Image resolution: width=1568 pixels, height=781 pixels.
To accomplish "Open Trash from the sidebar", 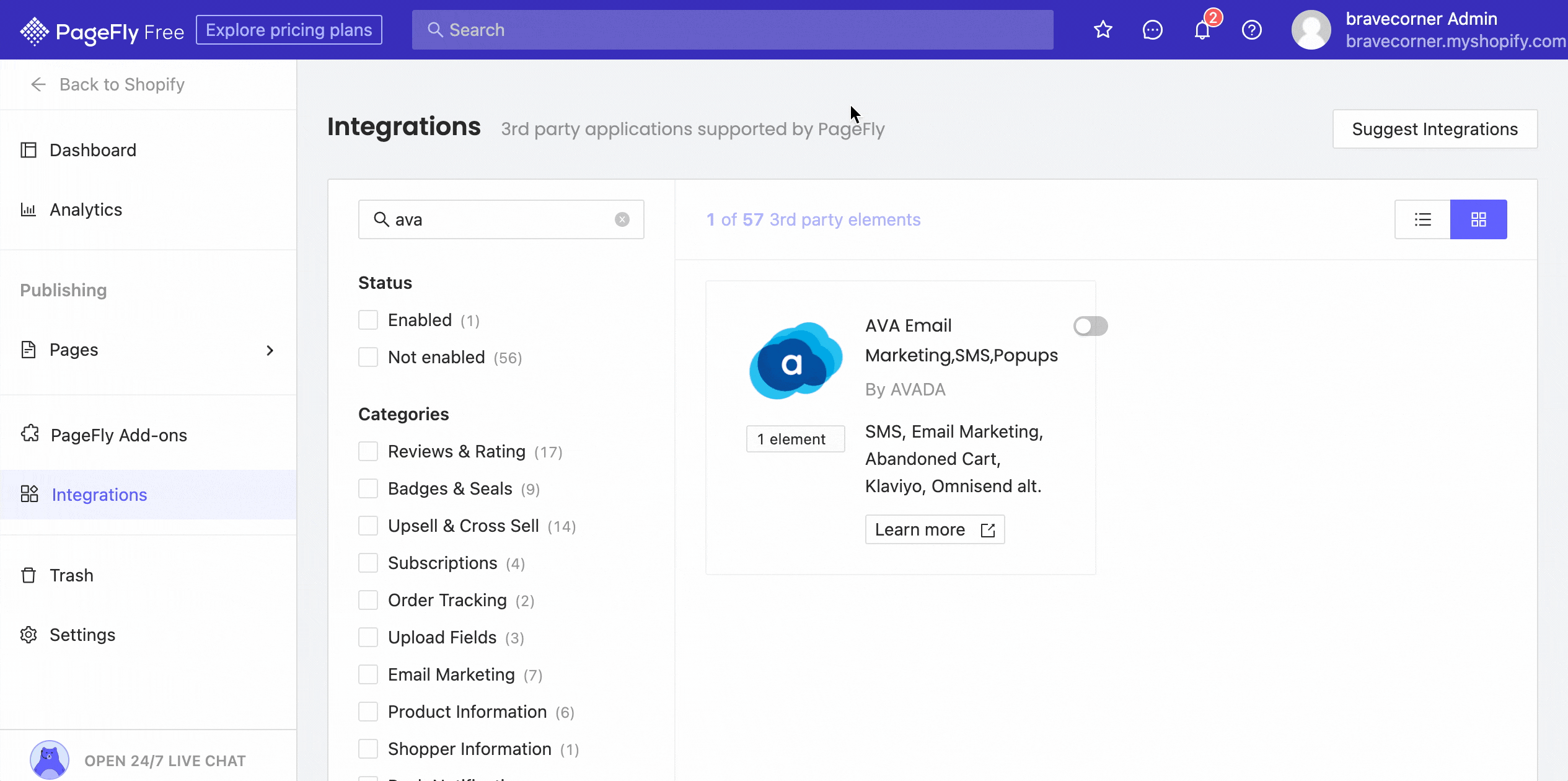I will [148, 575].
